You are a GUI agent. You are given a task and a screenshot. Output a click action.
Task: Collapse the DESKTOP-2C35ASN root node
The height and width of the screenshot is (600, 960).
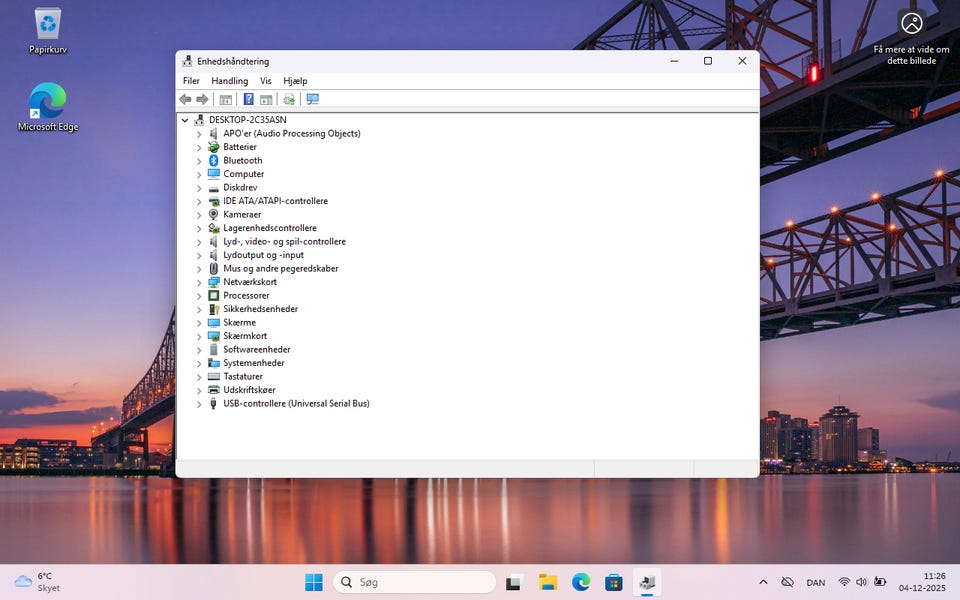point(185,120)
